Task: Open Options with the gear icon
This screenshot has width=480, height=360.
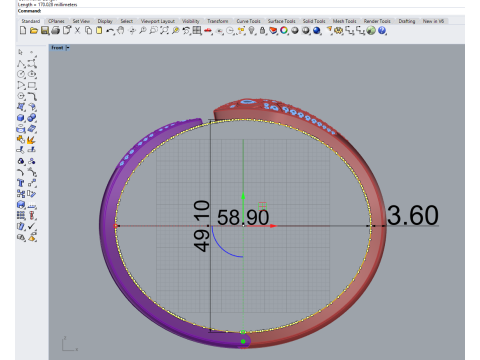Action: [339, 31]
